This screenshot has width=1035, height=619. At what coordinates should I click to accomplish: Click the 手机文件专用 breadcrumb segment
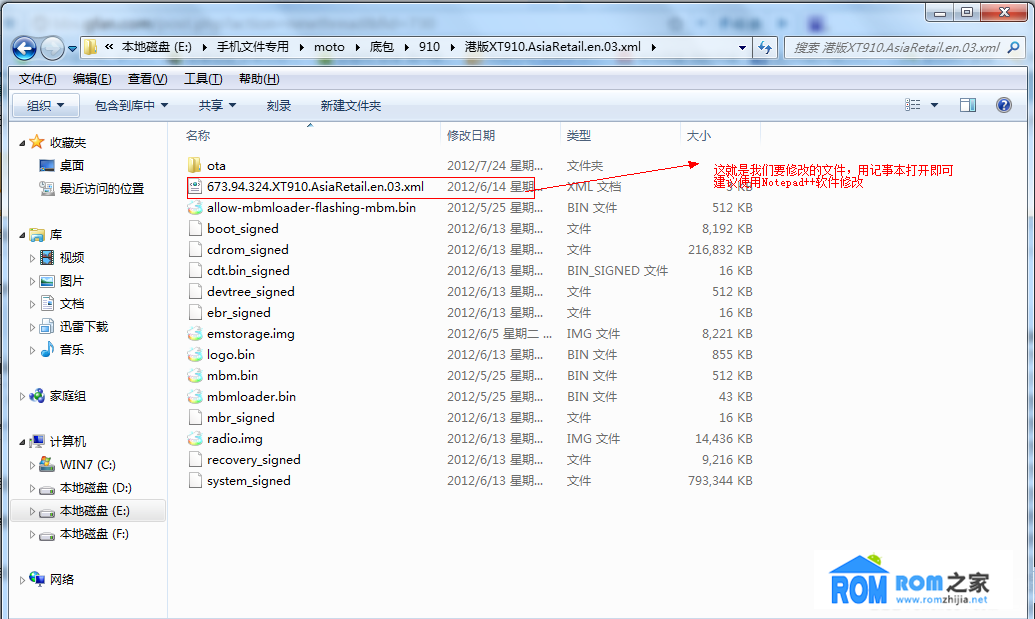[x=253, y=48]
